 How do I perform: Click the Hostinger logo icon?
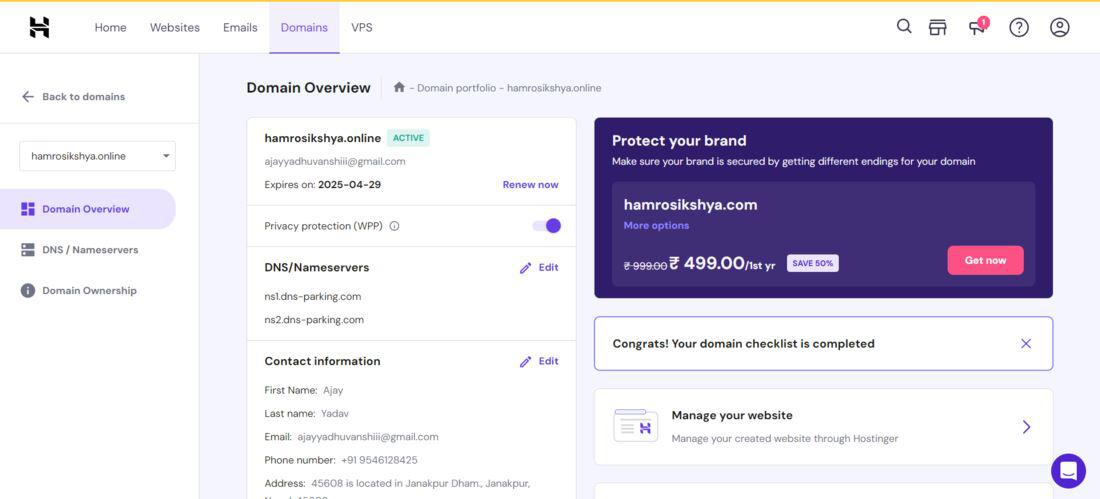click(x=39, y=27)
